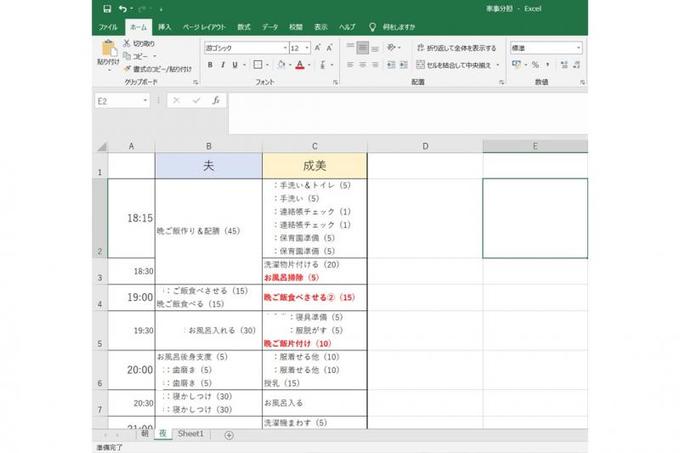Screen dimensions: 680x453
Task: Expand the font color dropdown arrow
Action: pos(309,65)
